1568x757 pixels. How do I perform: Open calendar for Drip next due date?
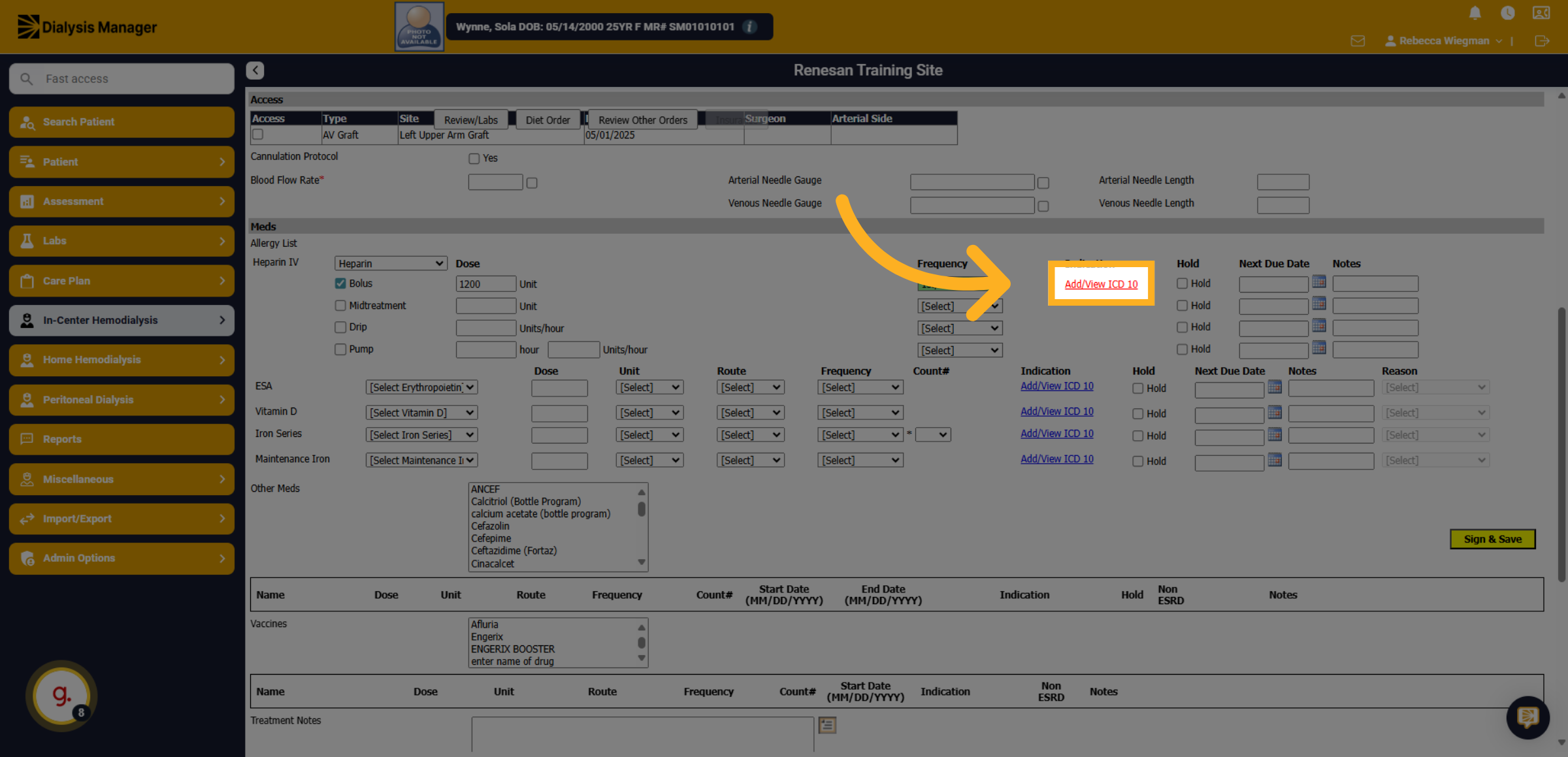(1319, 325)
